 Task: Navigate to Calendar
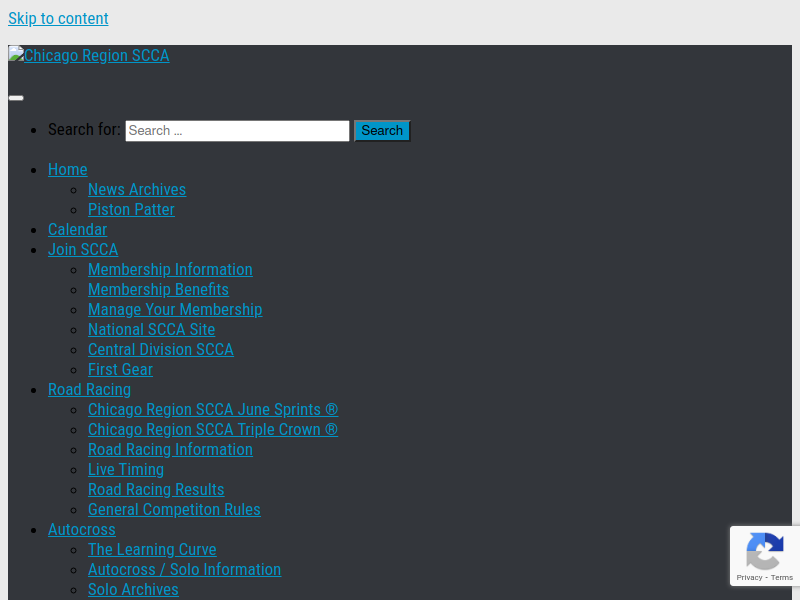(x=78, y=230)
